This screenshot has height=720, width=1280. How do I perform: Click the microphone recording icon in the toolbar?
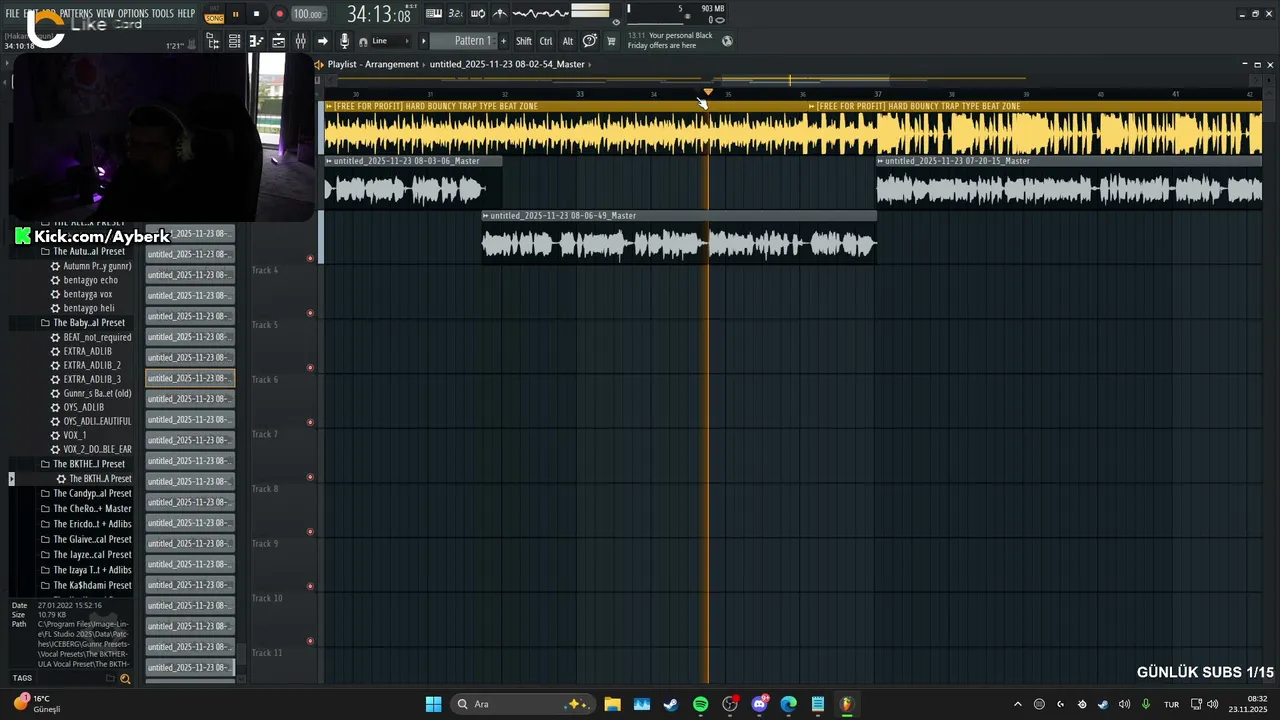coord(344,41)
